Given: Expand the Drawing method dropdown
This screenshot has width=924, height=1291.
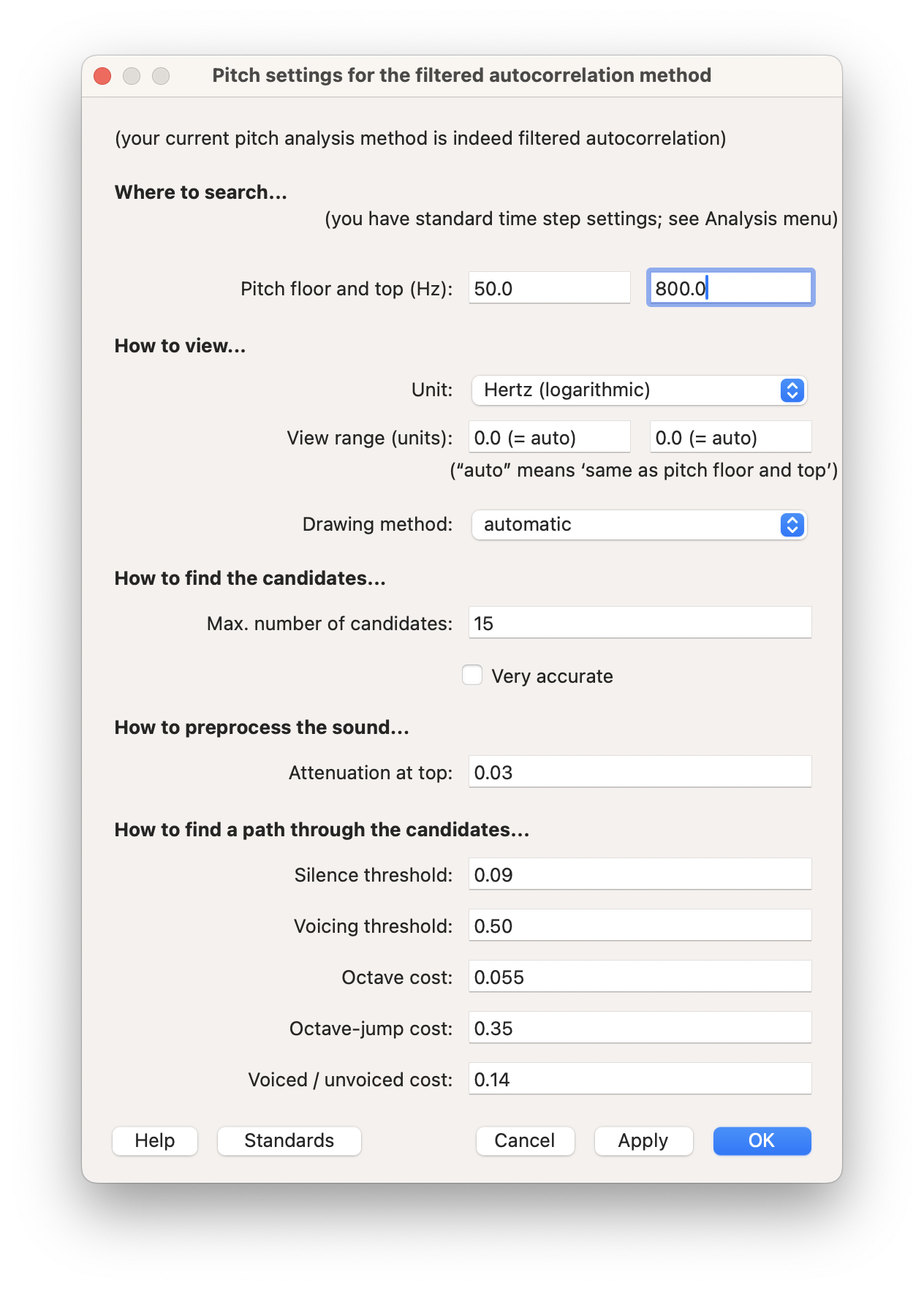Looking at the screenshot, I should [x=640, y=525].
